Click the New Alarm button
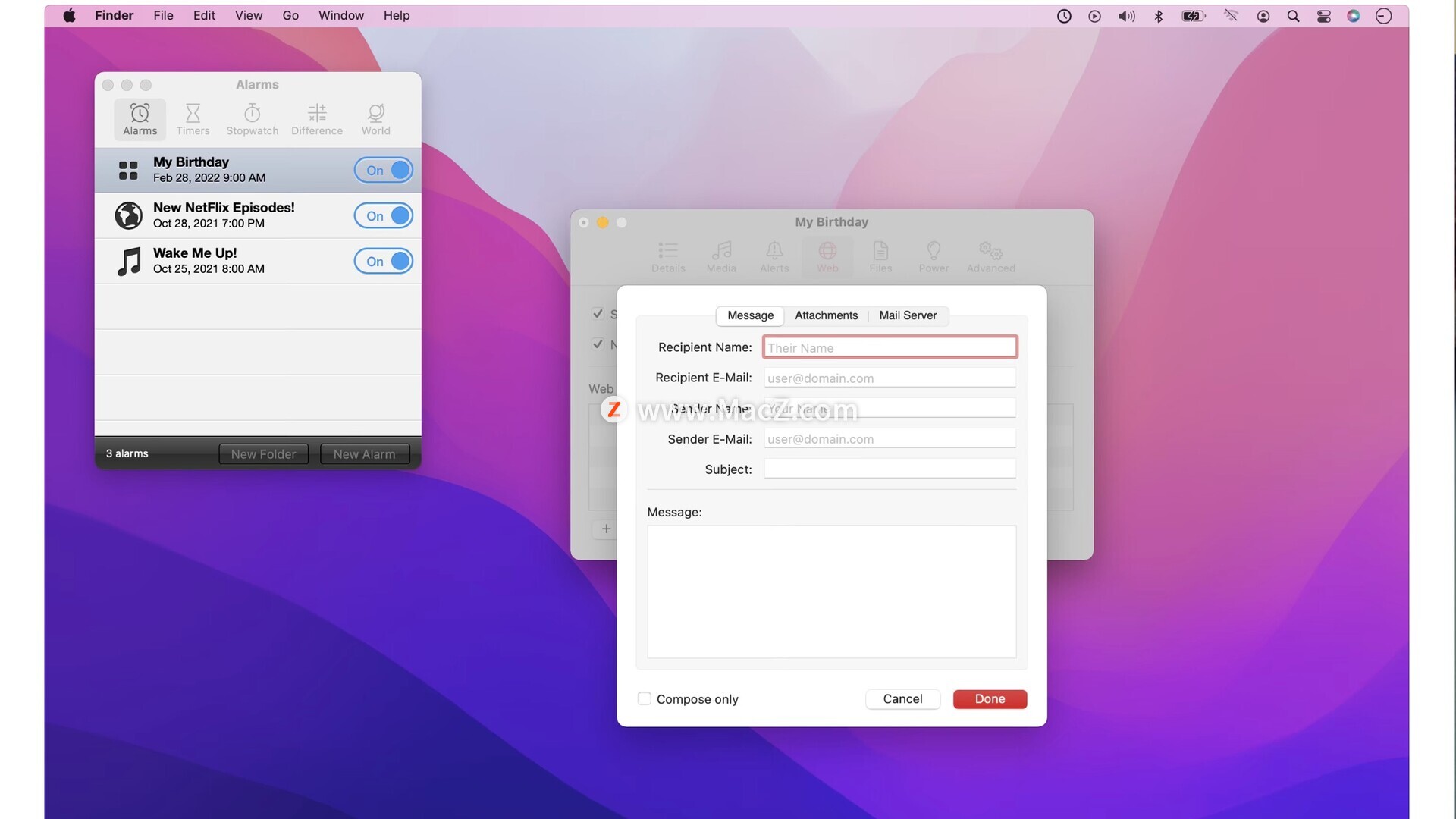 click(x=364, y=453)
